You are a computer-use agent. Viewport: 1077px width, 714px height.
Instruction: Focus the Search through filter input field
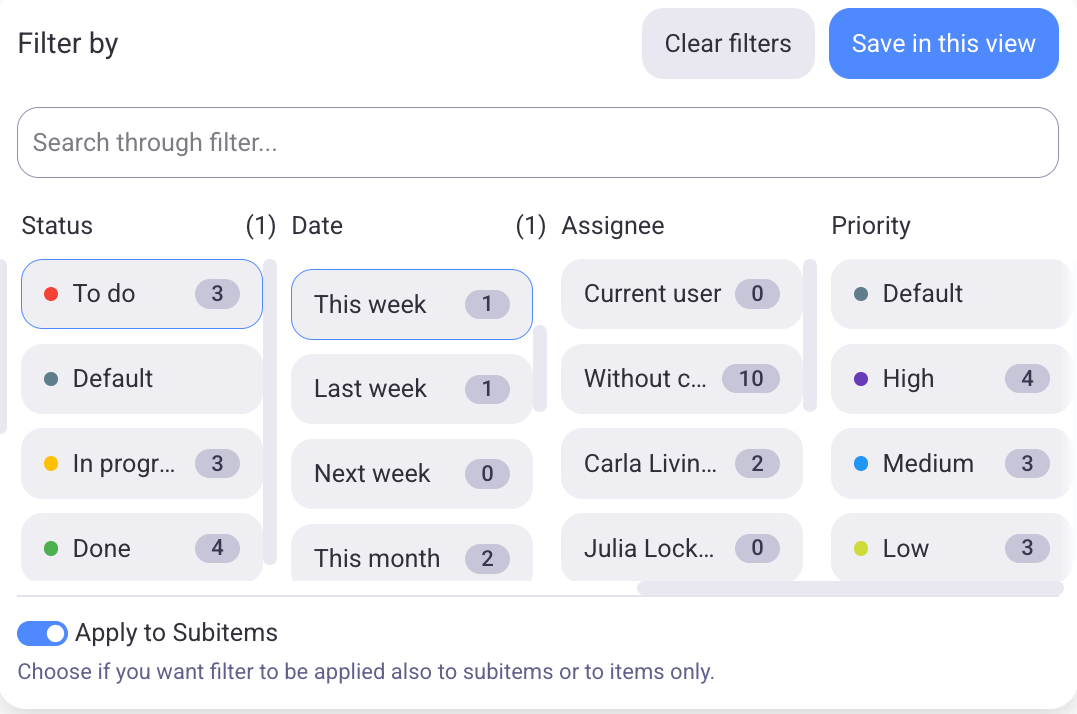tap(537, 143)
